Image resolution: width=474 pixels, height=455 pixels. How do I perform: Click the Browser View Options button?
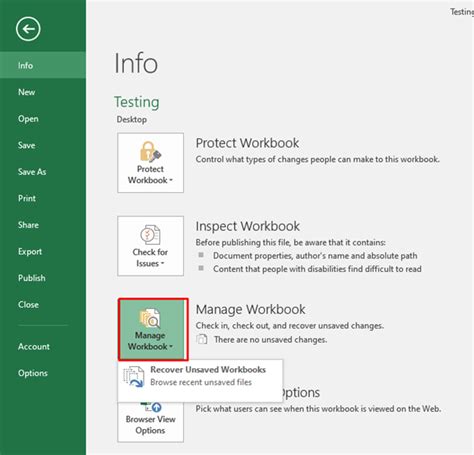click(x=150, y=422)
